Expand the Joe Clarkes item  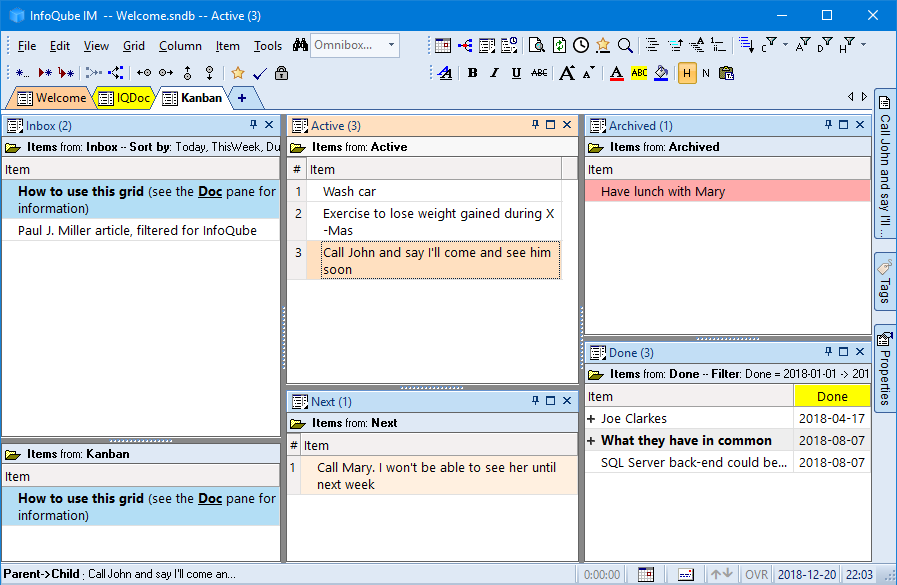pos(591,419)
